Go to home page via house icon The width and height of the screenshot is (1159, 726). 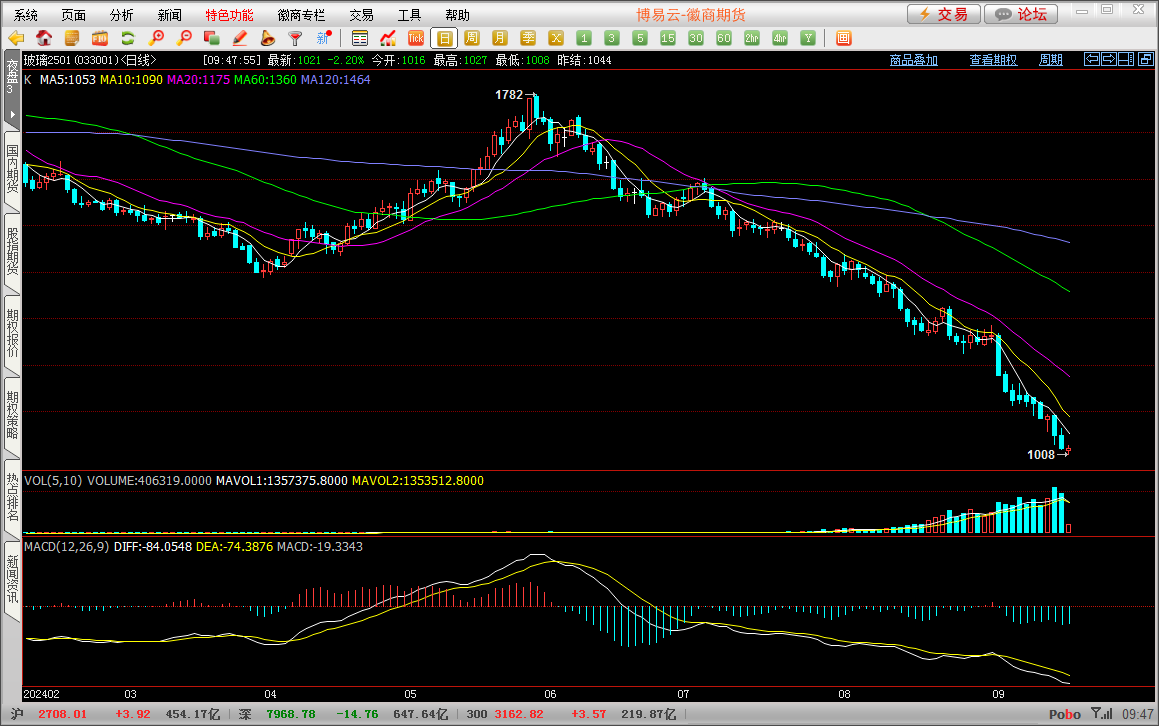point(44,38)
